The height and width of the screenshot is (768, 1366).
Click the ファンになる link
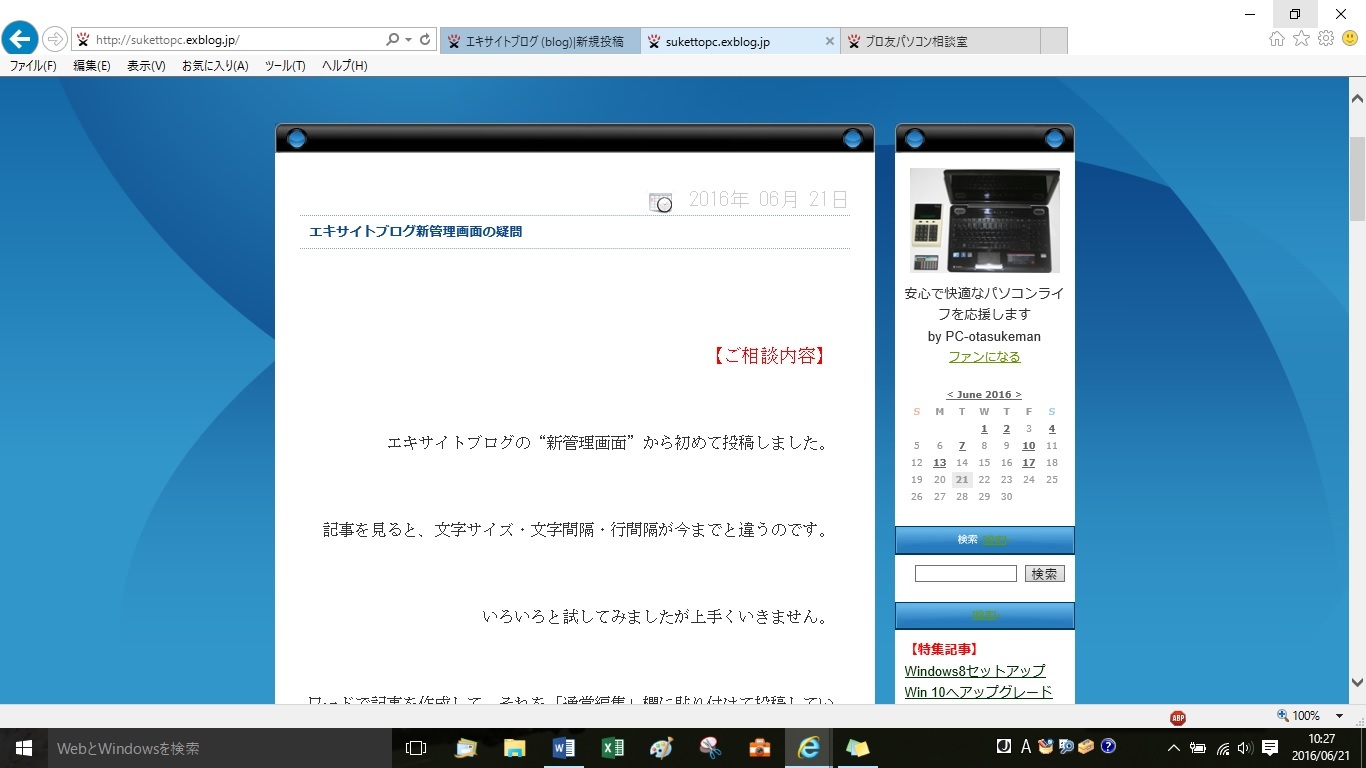coord(984,357)
